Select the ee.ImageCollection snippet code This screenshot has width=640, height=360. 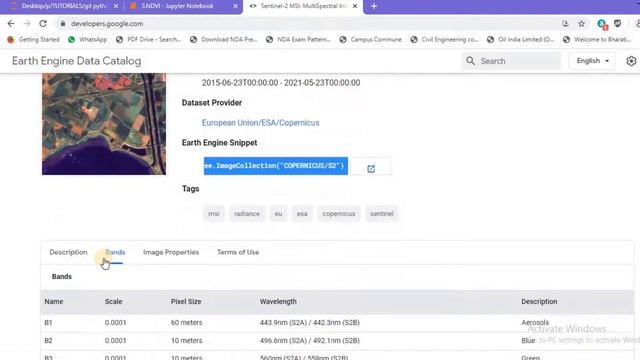276,166
